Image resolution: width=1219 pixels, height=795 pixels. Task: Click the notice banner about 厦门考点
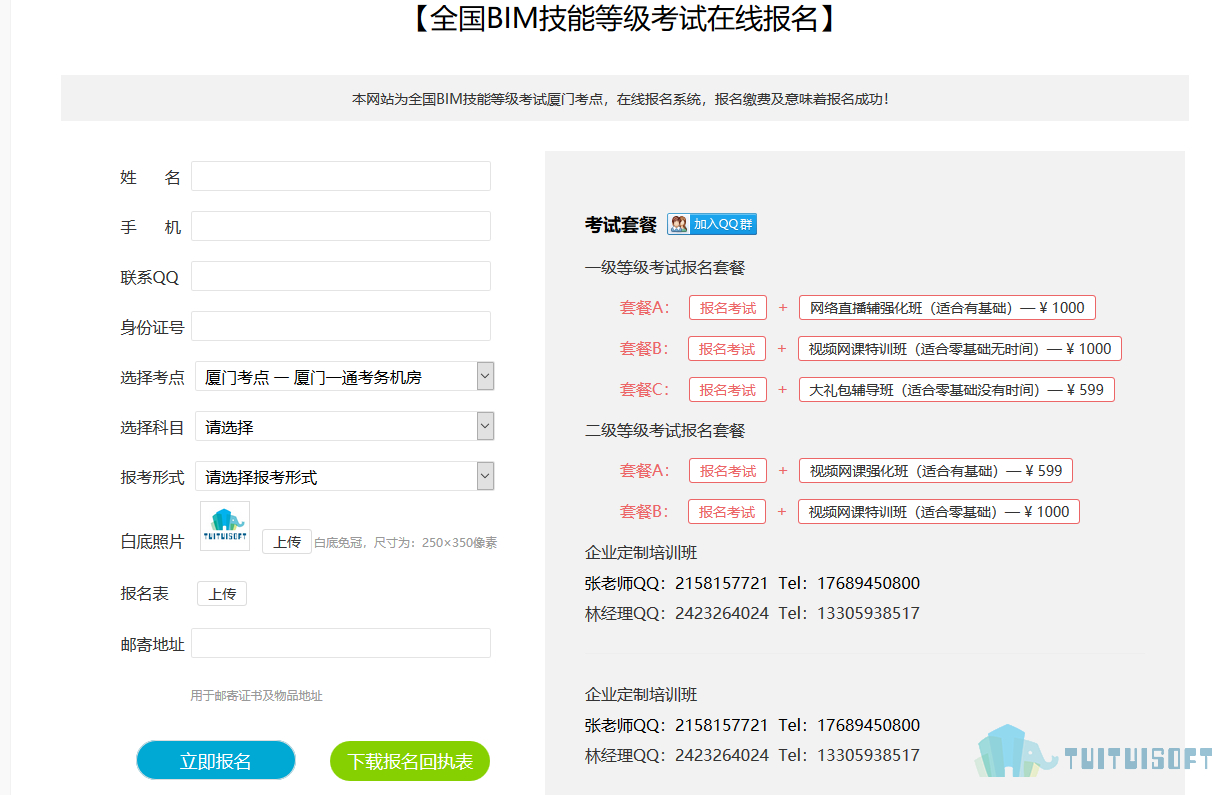625,98
